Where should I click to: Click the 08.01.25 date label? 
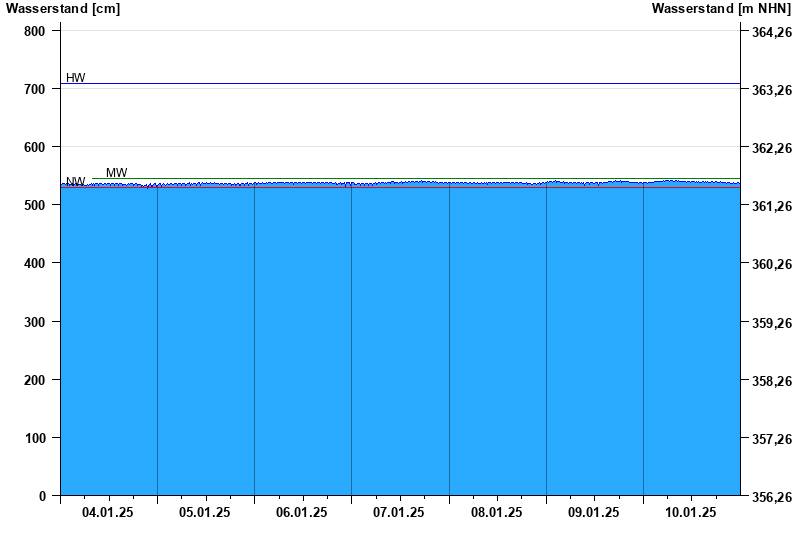(x=497, y=512)
